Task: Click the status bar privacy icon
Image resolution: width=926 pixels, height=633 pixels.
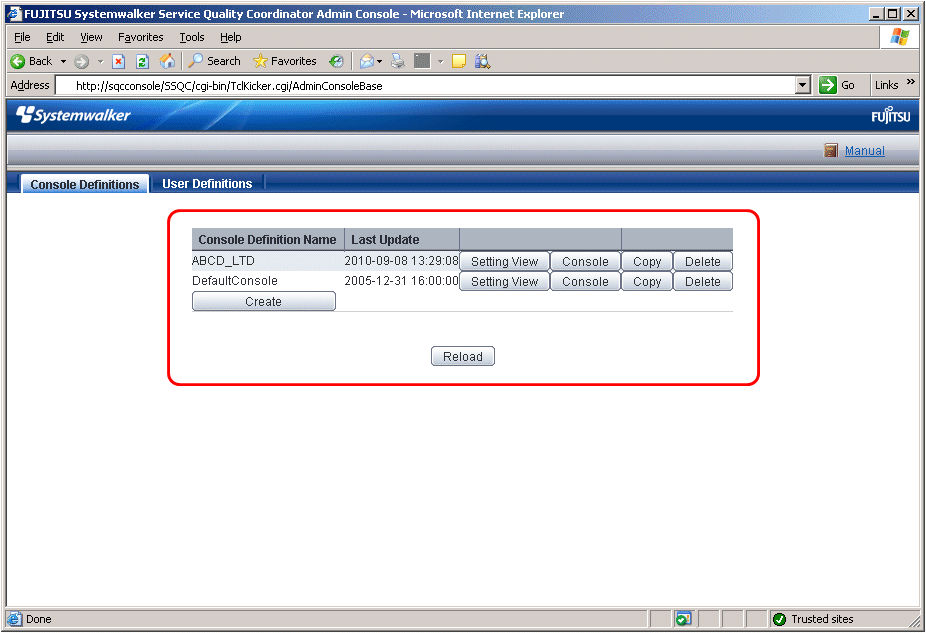Action: 683,619
